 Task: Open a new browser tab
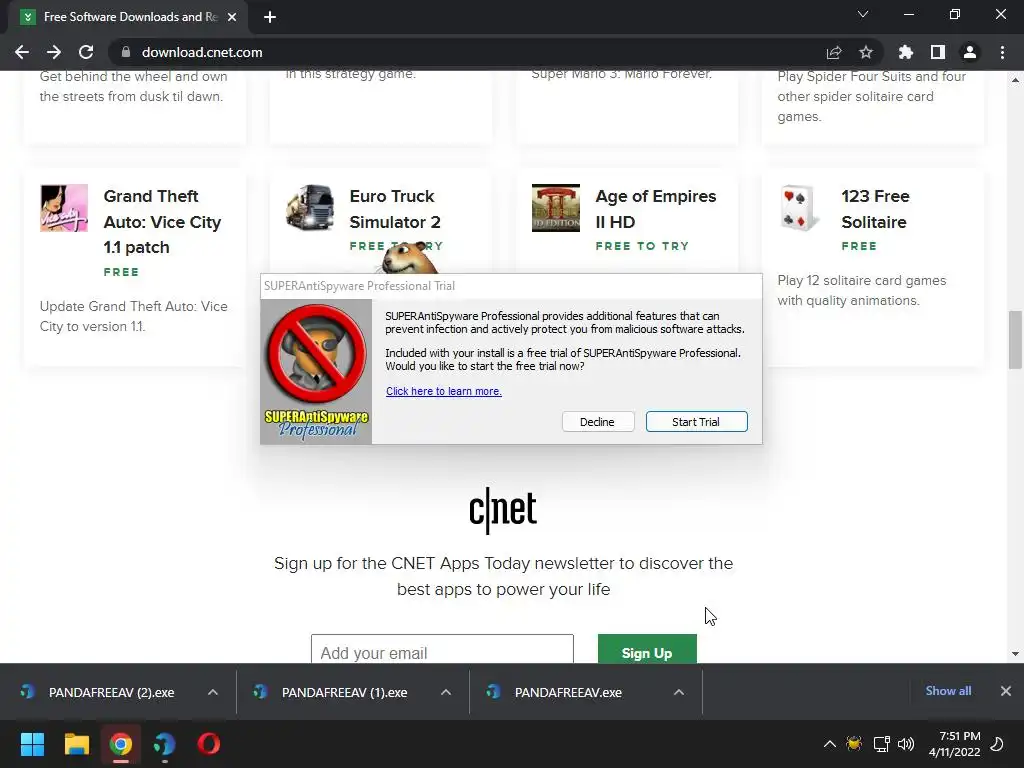pyautogui.click(x=270, y=17)
